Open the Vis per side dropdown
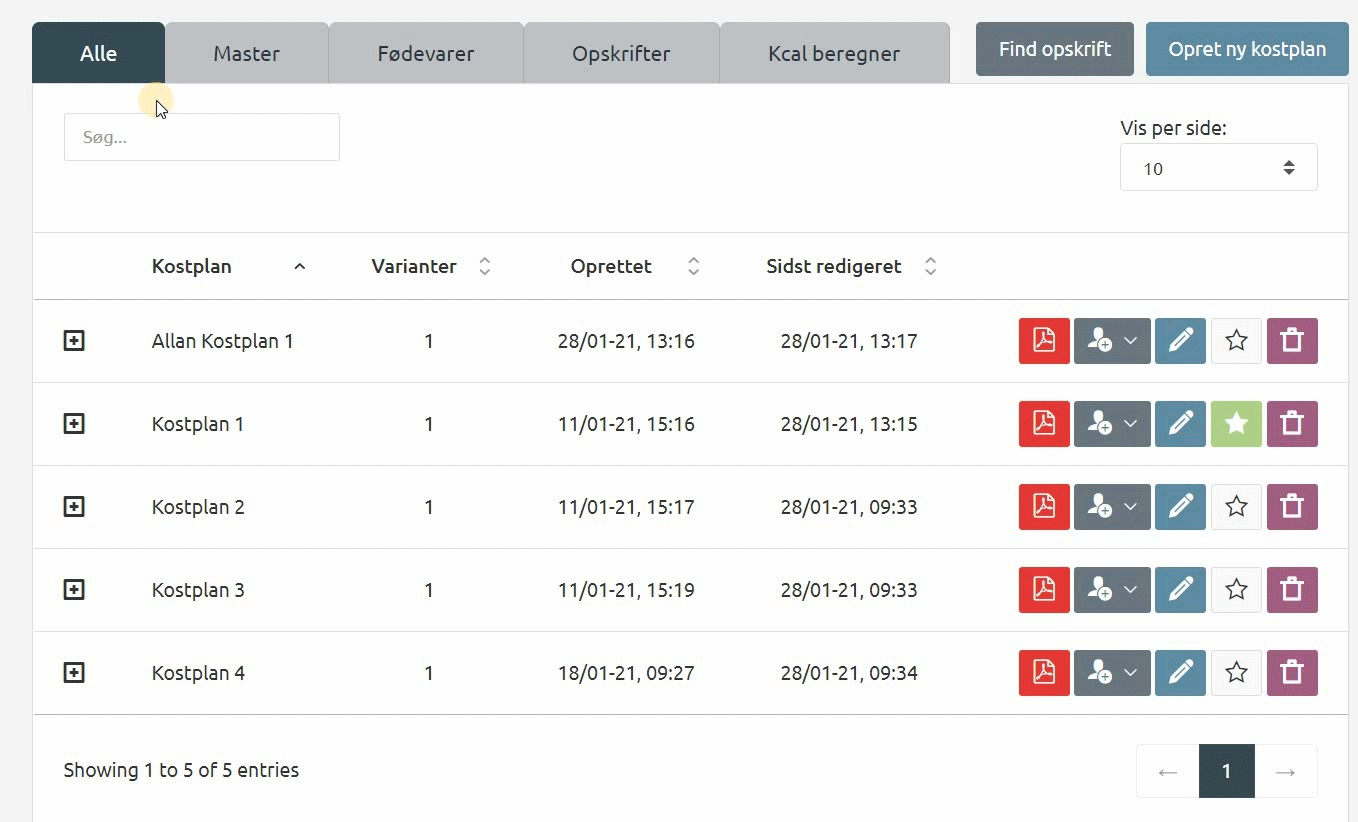This screenshot has width=1358, height=822. pos(1218,168)
